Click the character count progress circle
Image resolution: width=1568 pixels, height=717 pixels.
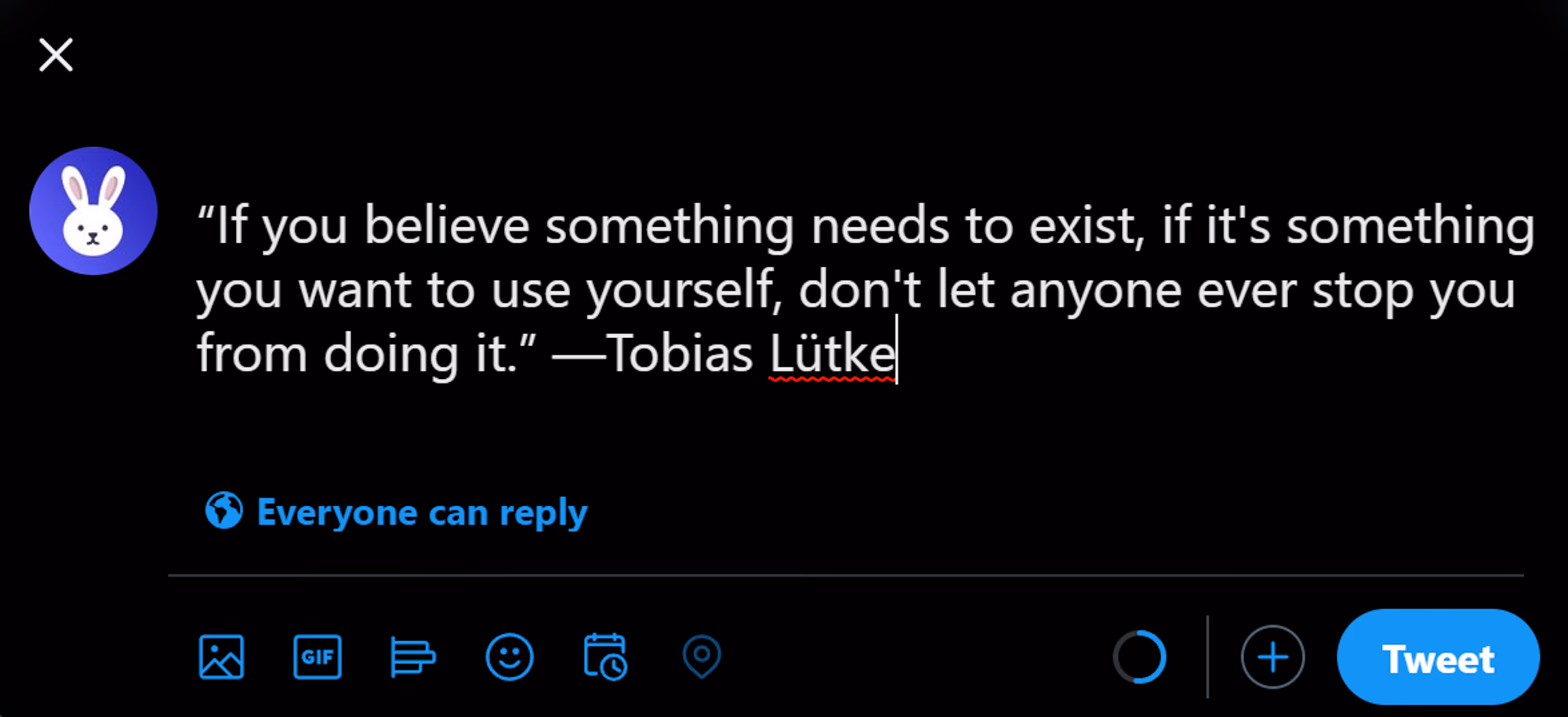coord(1140,657)
